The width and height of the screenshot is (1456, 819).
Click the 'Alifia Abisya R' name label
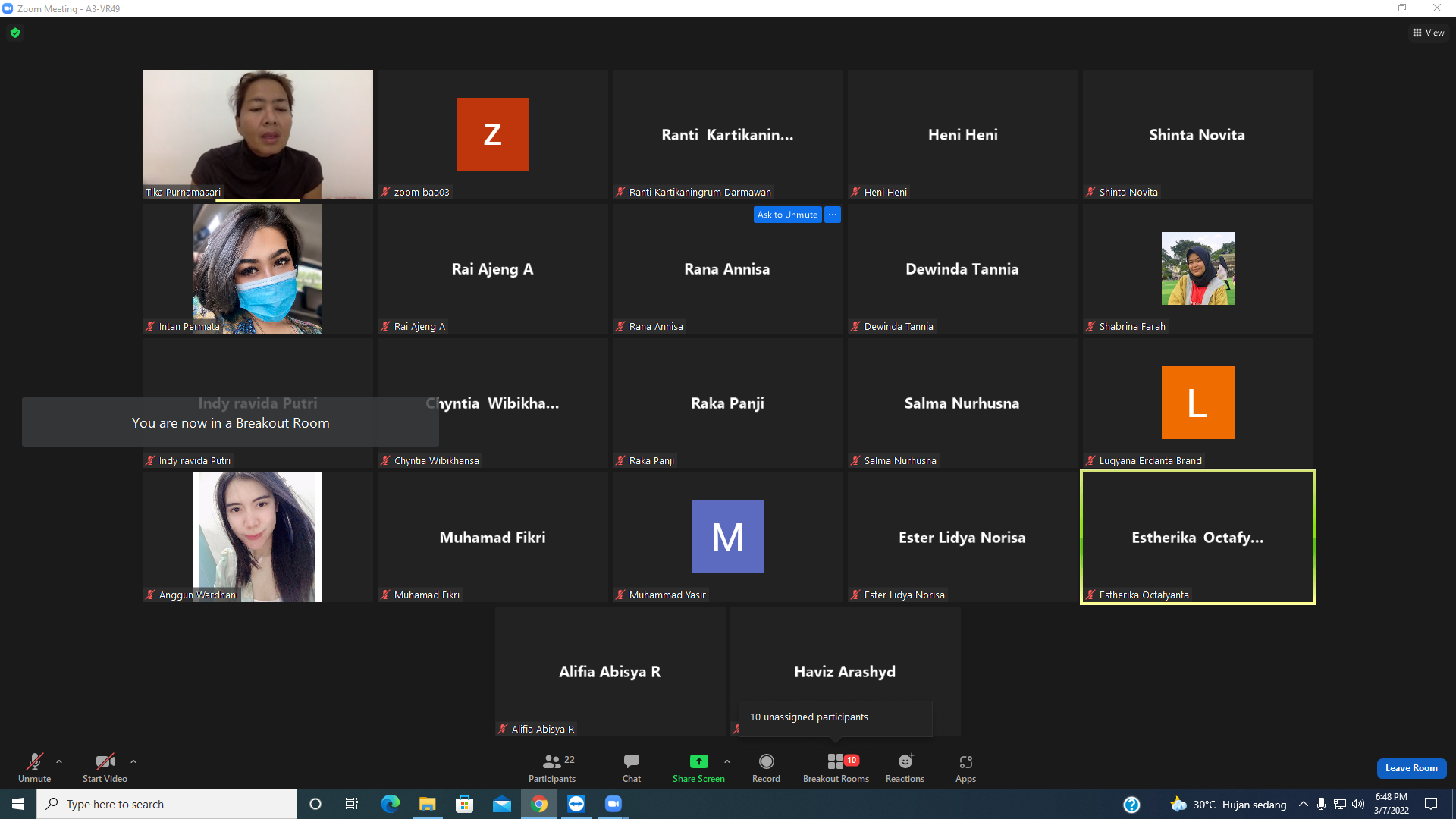pos(542,729)
